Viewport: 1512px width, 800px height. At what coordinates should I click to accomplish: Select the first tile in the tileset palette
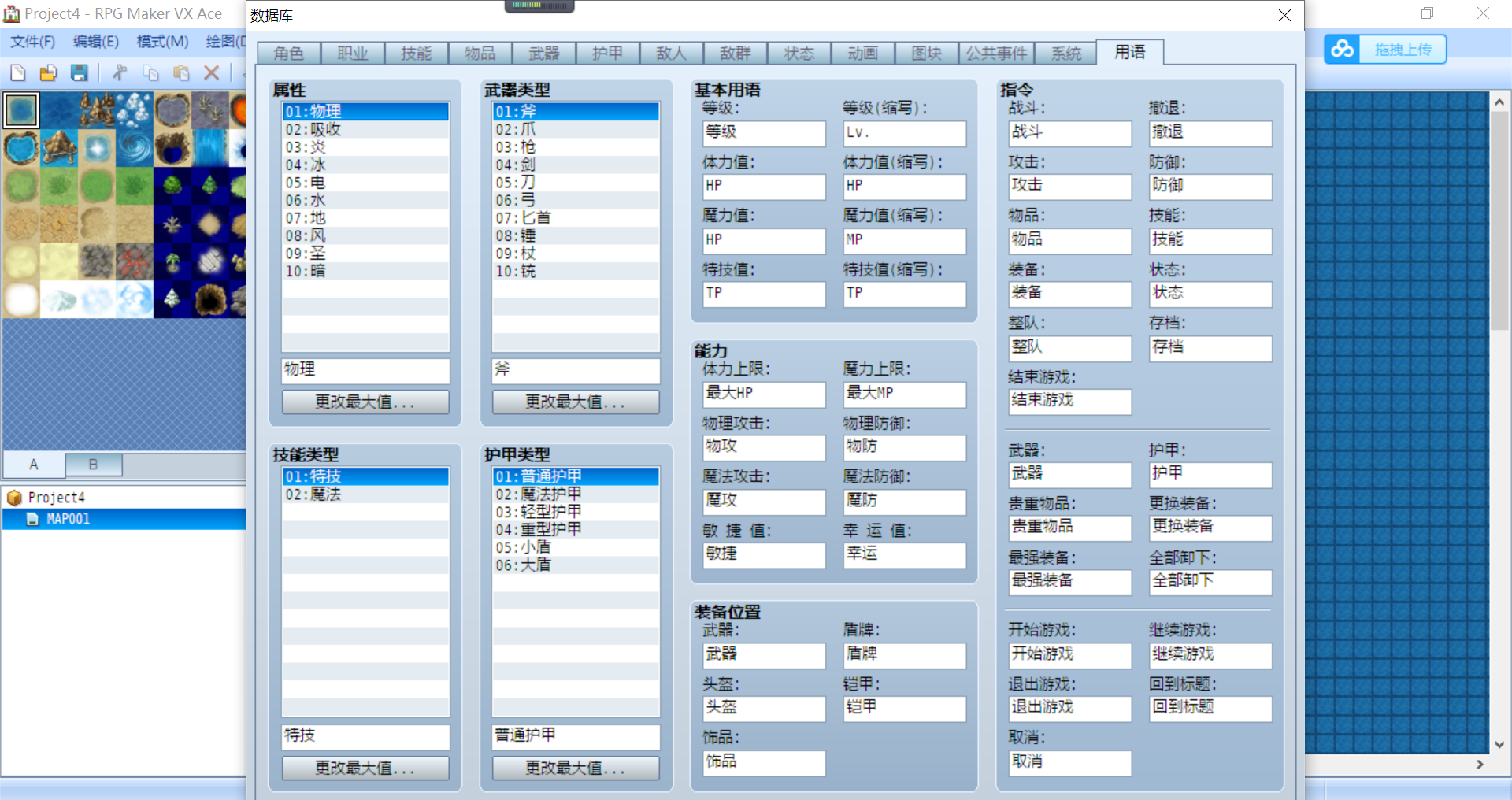[x=21, y=110]
